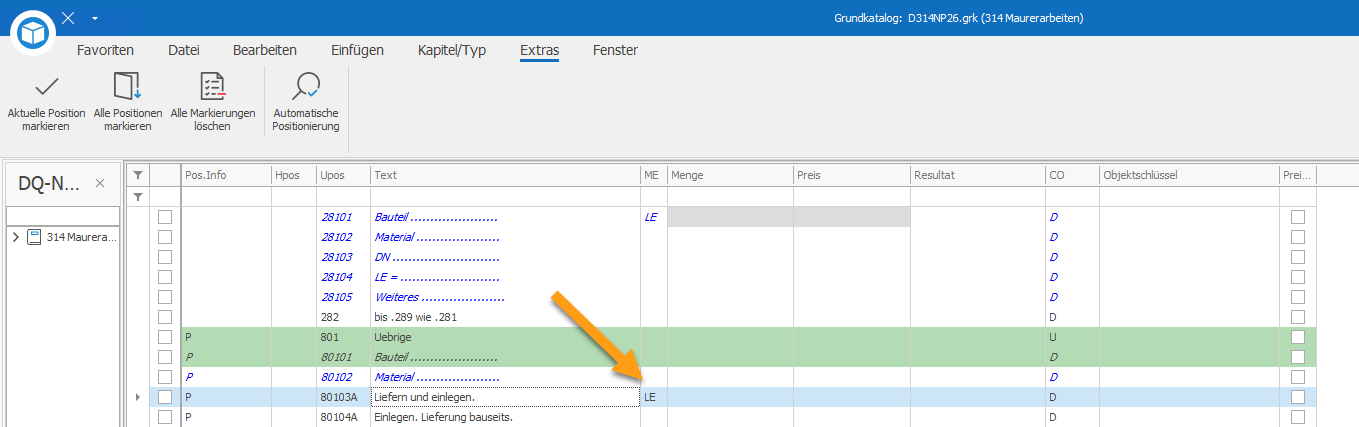
Task: Open the Datei ribbon tab
Action: click(183, 50)
